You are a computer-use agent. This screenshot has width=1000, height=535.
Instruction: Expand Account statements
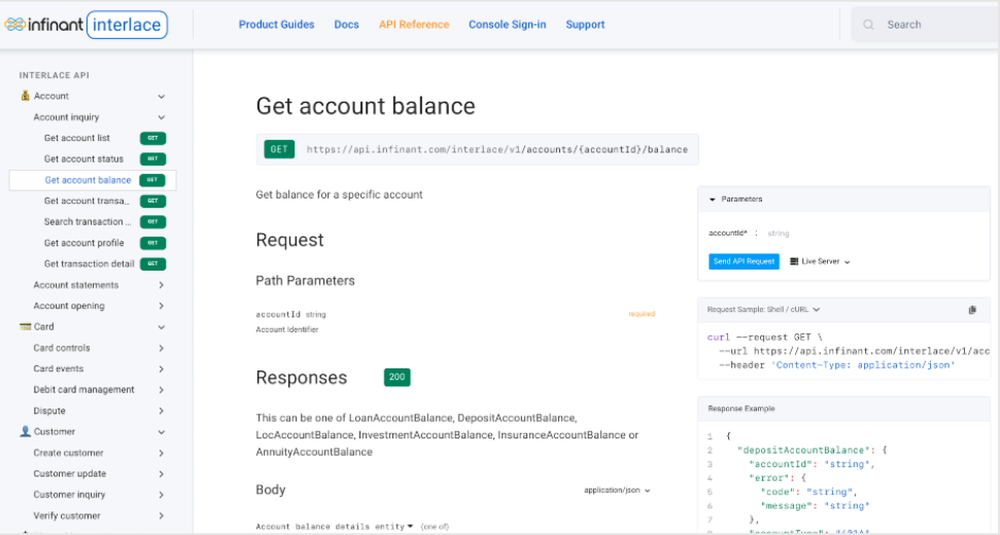click(161, 285)
